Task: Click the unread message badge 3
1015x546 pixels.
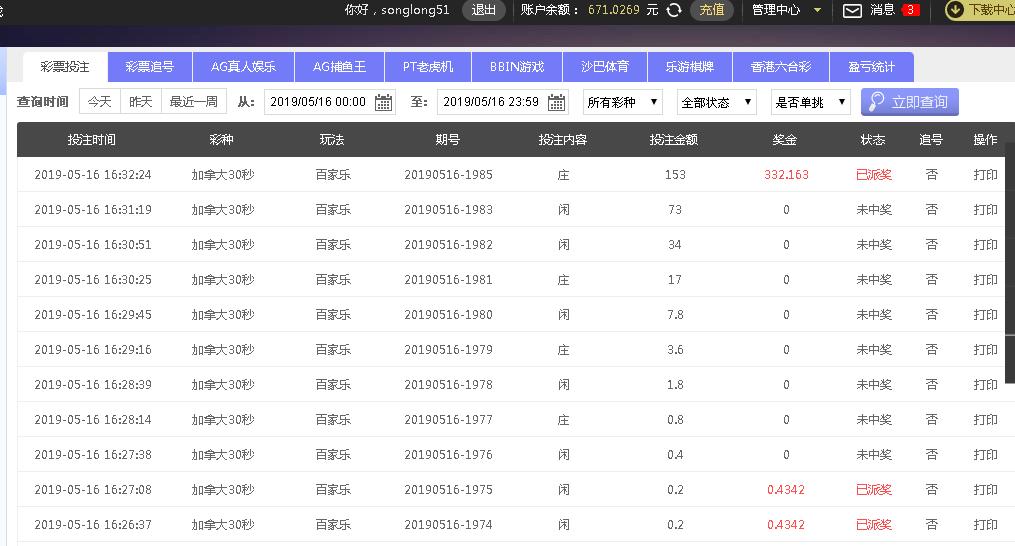Action: (910, 10)
